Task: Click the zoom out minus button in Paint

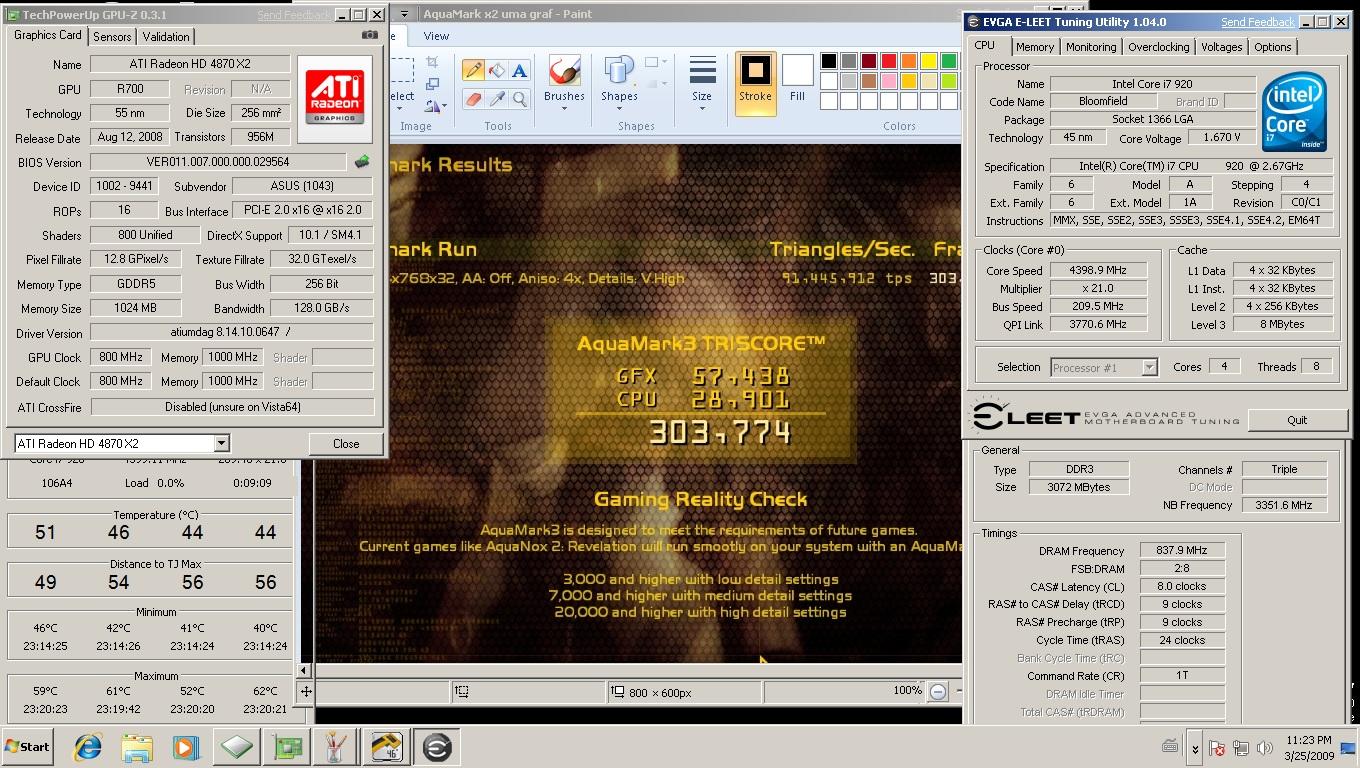Action: [938, 691]
